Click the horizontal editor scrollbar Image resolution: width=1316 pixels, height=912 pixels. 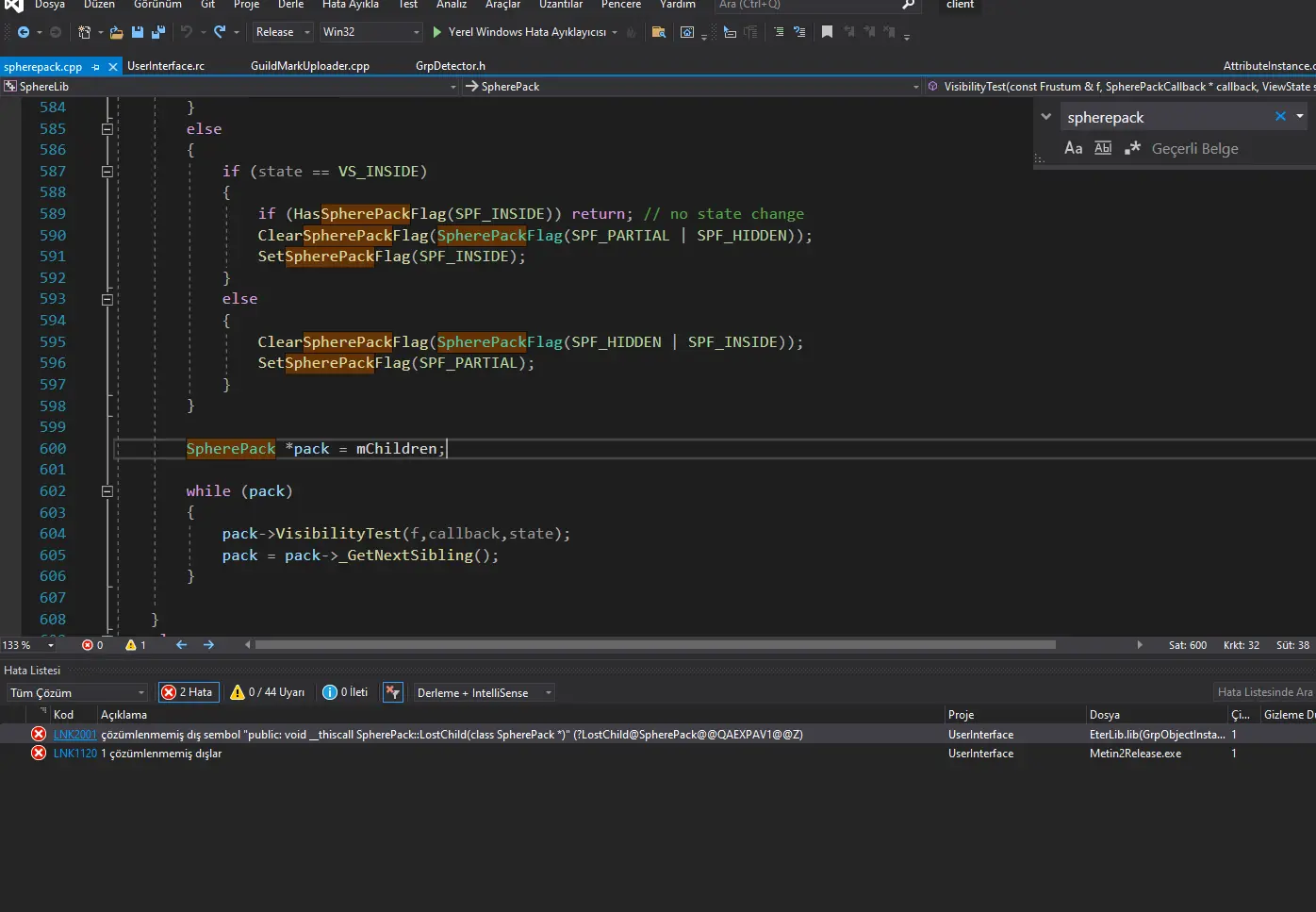tap(654, 645)
